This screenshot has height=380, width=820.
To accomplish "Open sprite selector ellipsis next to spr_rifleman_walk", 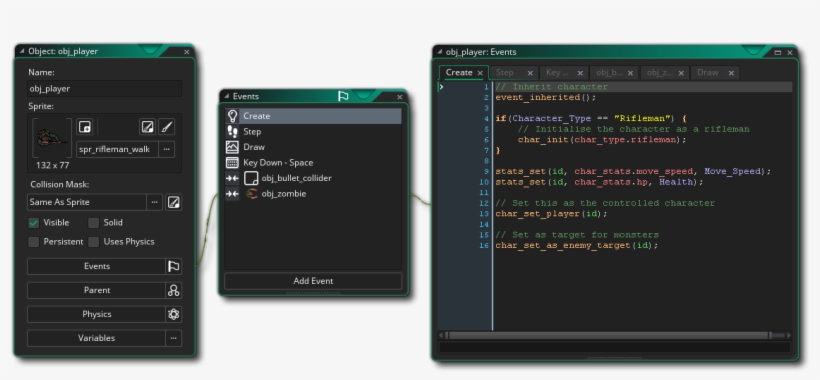I will [x=166, y=149].
